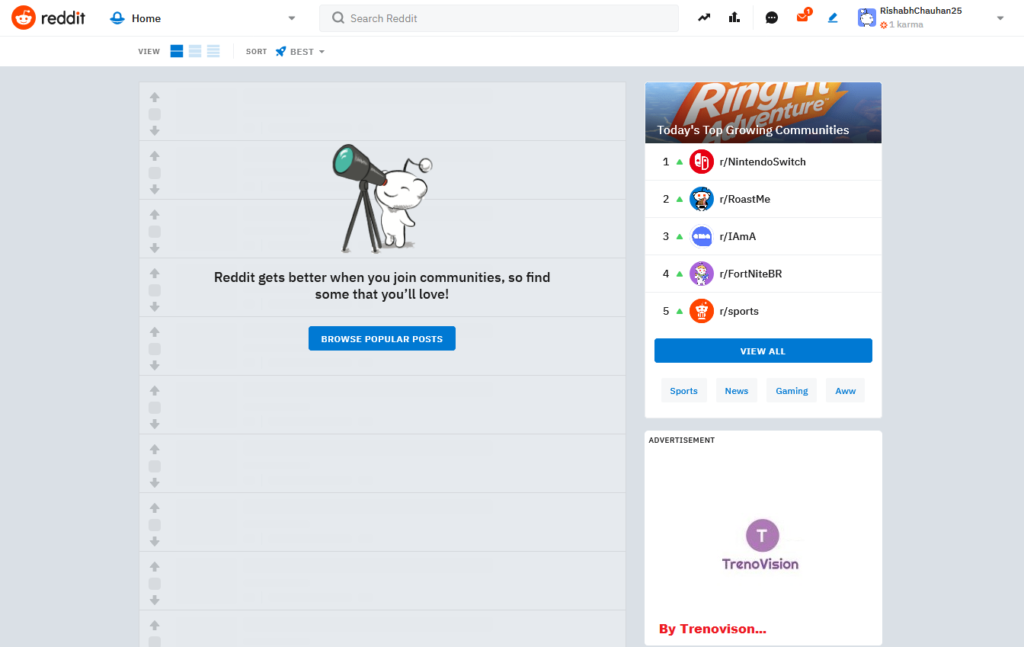Switch to compact view layout
This screenshot has height=647, width=1024.
point(213,51)
